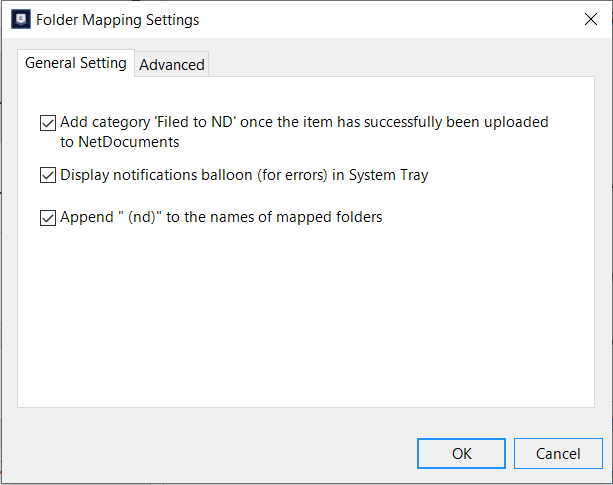This screenshot has height=485, width=613.
Task: Close the Folder Mapping Settings dialog
Action: pos(589,19)
